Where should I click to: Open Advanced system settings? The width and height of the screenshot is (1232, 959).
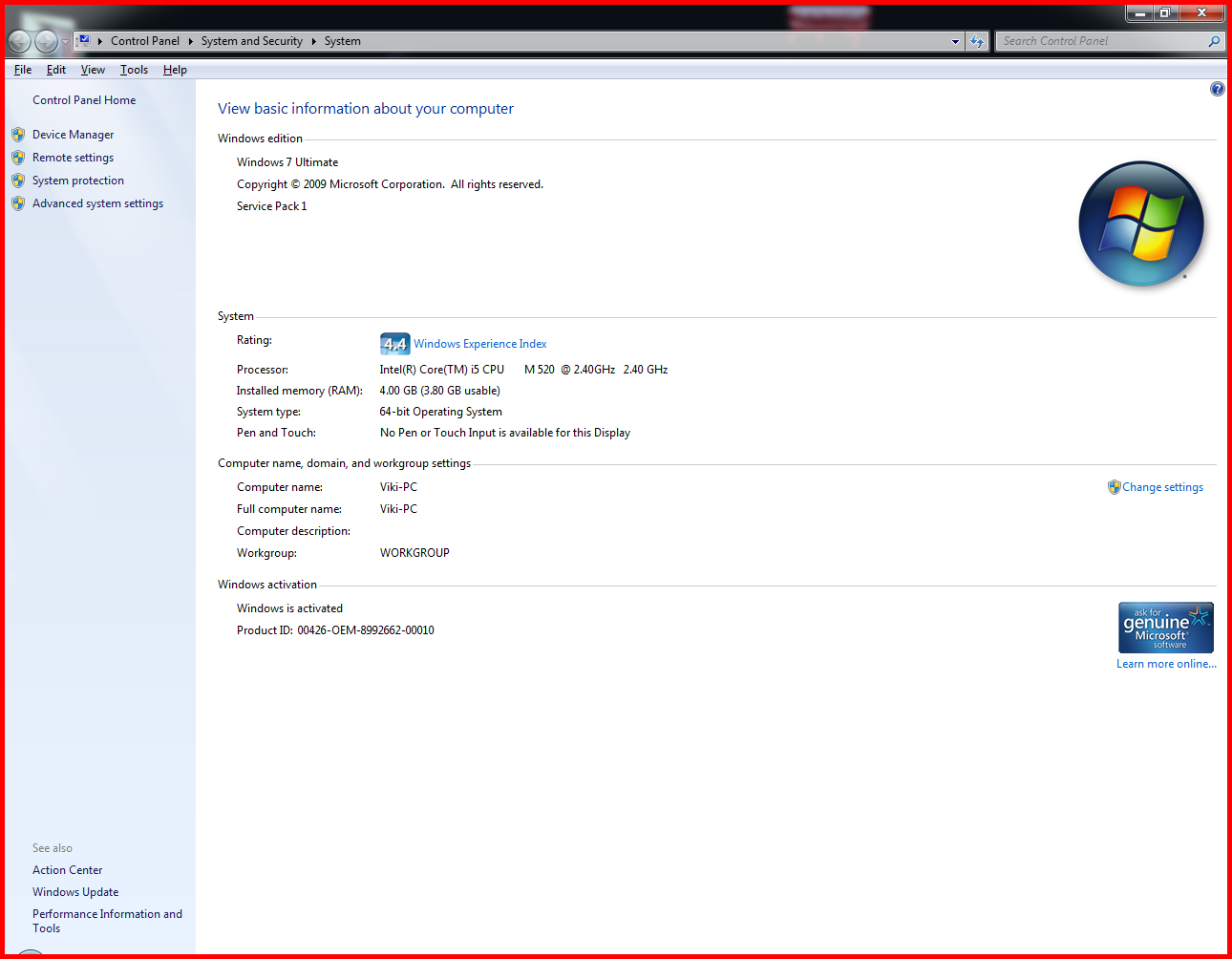97,203
